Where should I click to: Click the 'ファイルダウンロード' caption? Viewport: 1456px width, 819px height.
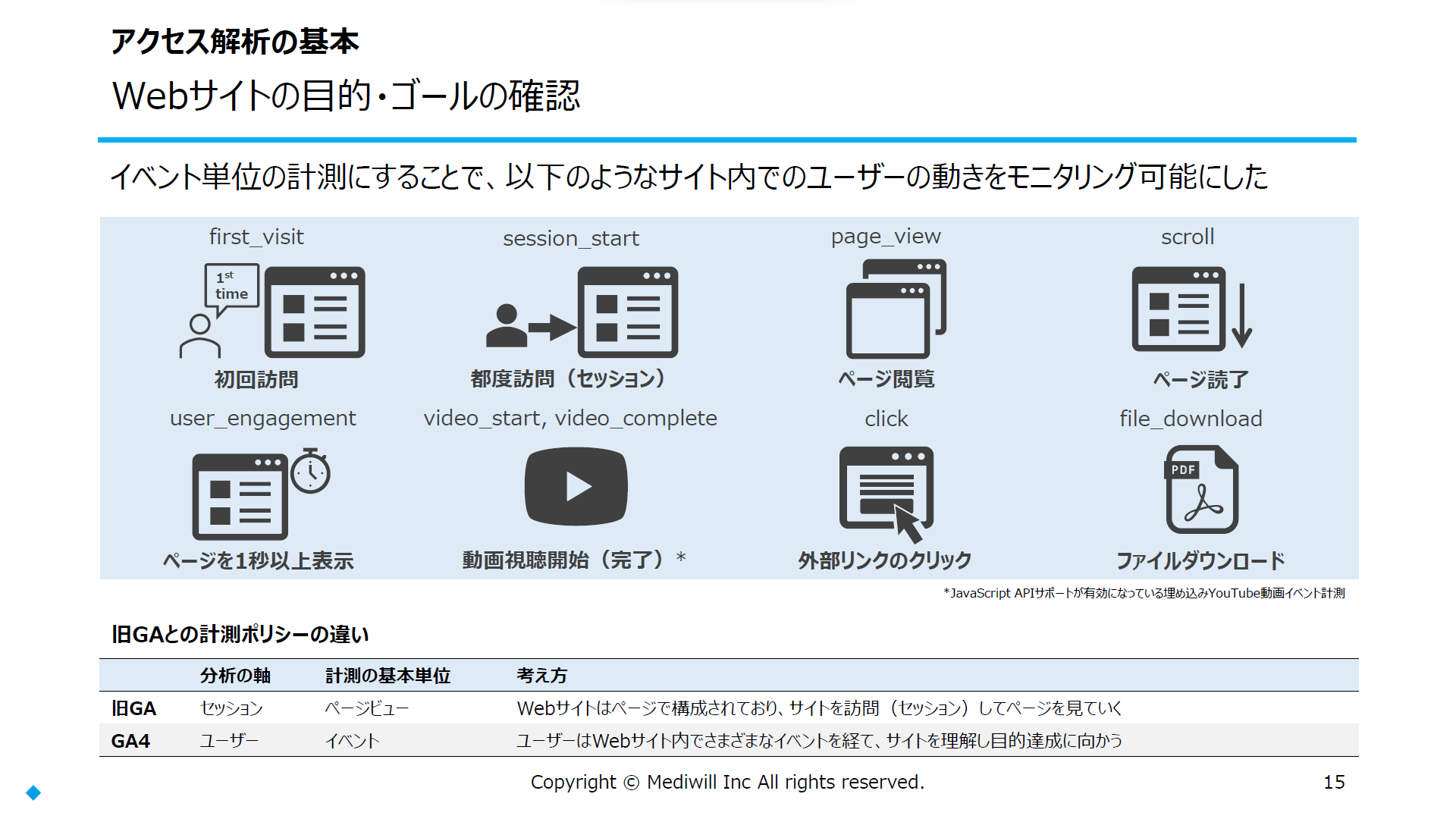click(1200, 561)
